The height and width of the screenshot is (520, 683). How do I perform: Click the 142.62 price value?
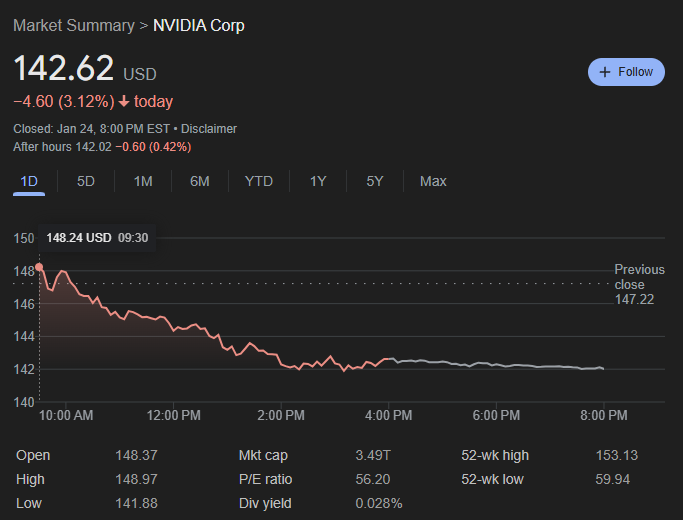64,68
